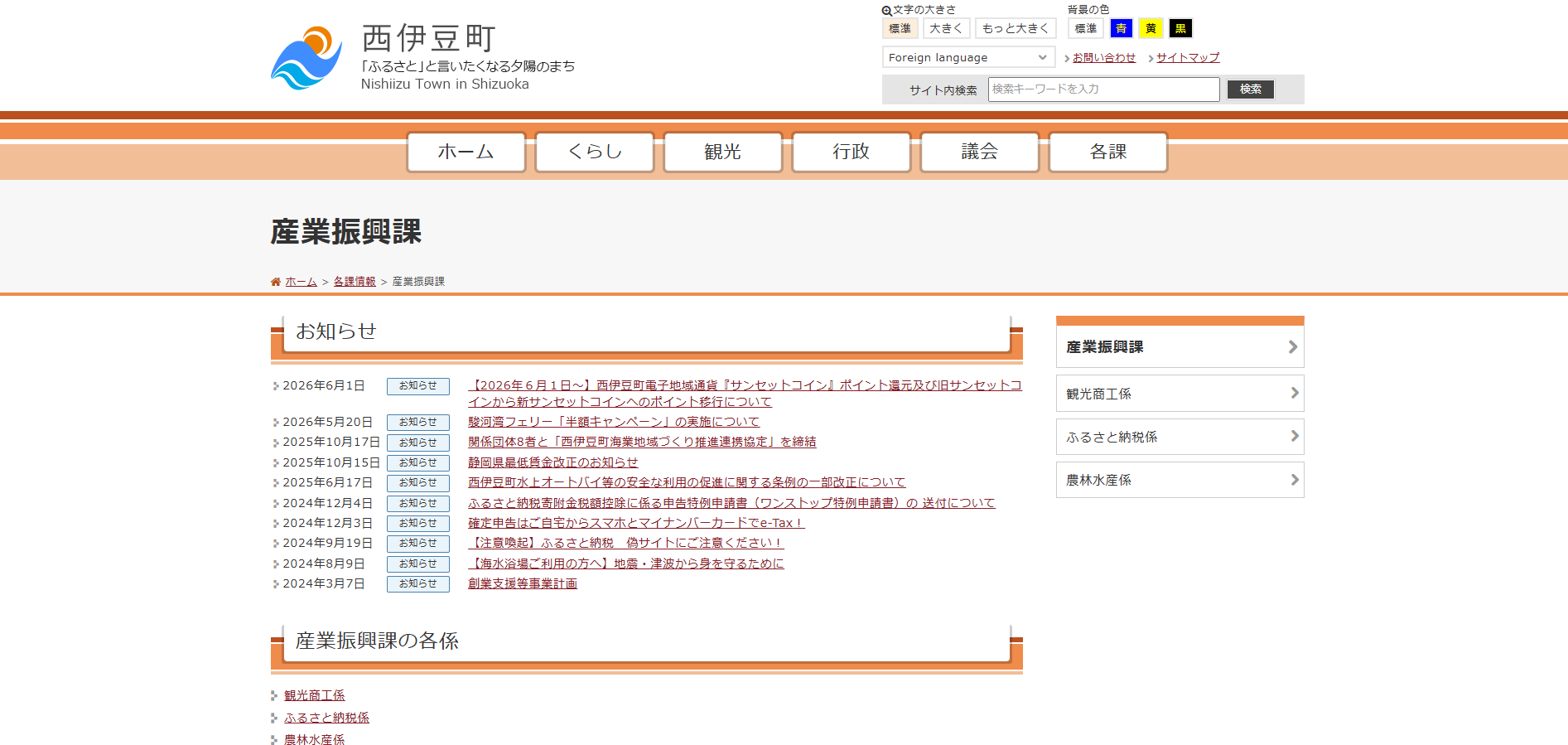This screenshot has width=1568, height=745.
Task: Open 西伊豆町海業地域づくり推進連携協定 notice
Action: click(x=642, y=443)
